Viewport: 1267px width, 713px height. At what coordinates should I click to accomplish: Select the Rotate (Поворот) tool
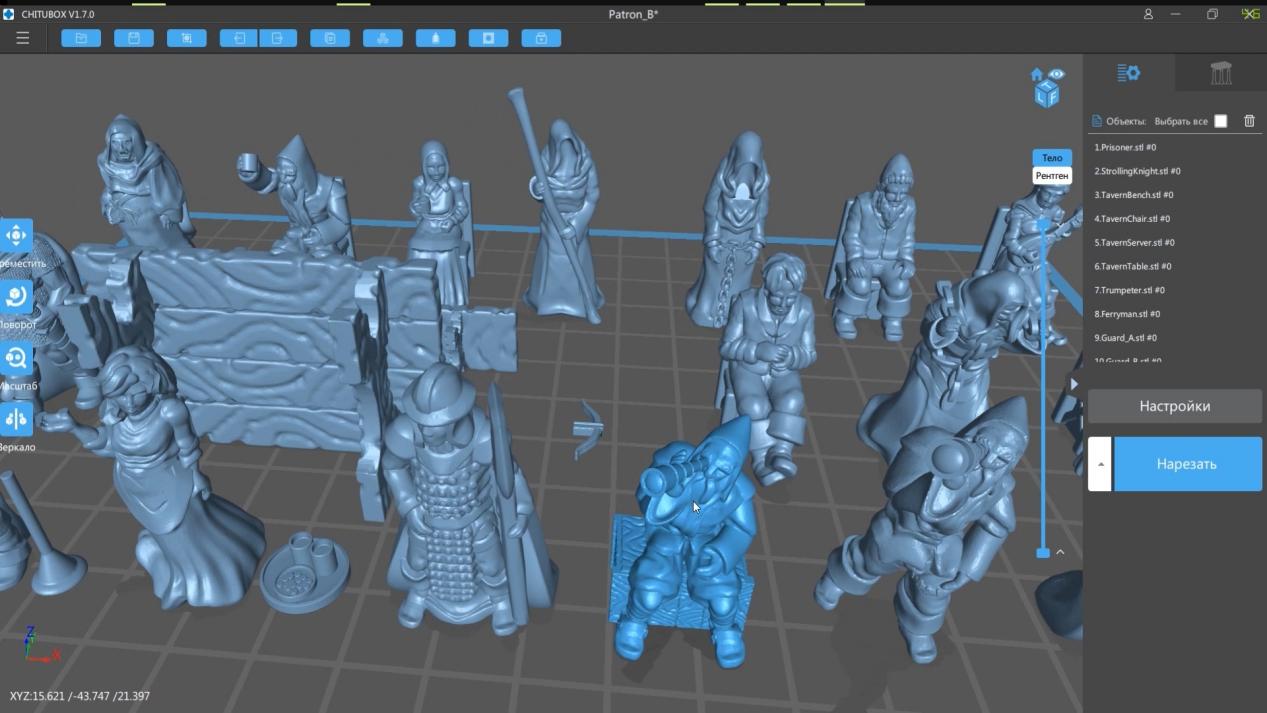pos(16,297)
